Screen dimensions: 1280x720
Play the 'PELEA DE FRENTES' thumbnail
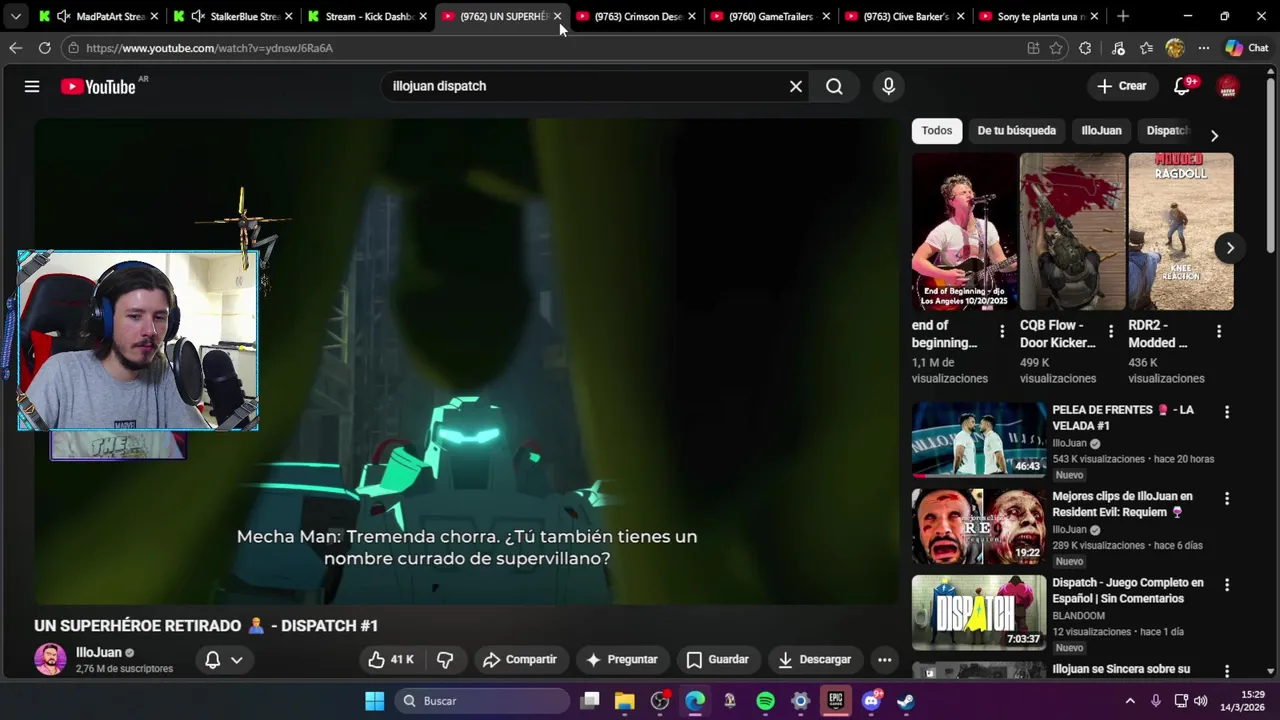coord(979,440)
